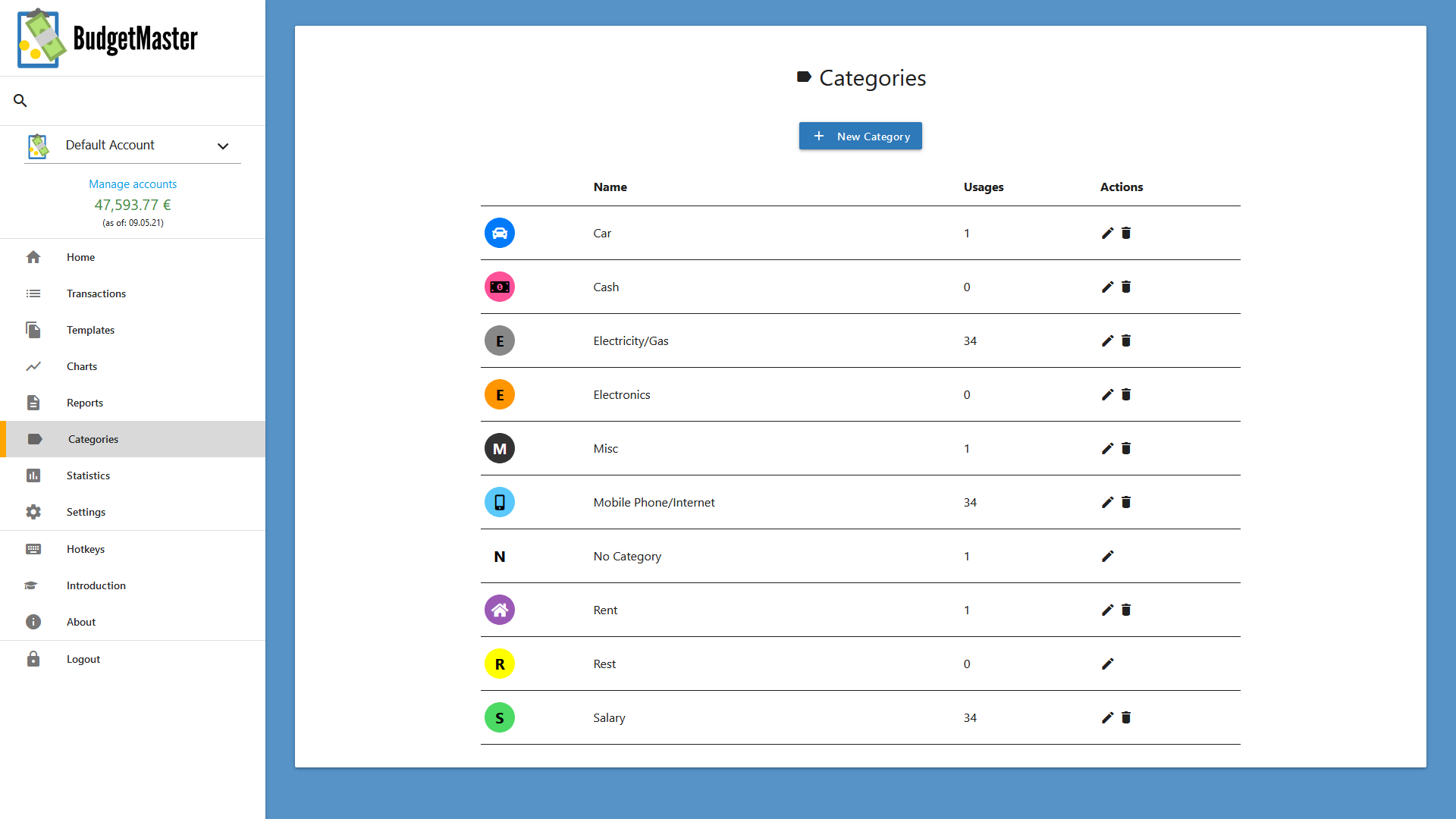Open the Statistics page

tap(133, 475)
